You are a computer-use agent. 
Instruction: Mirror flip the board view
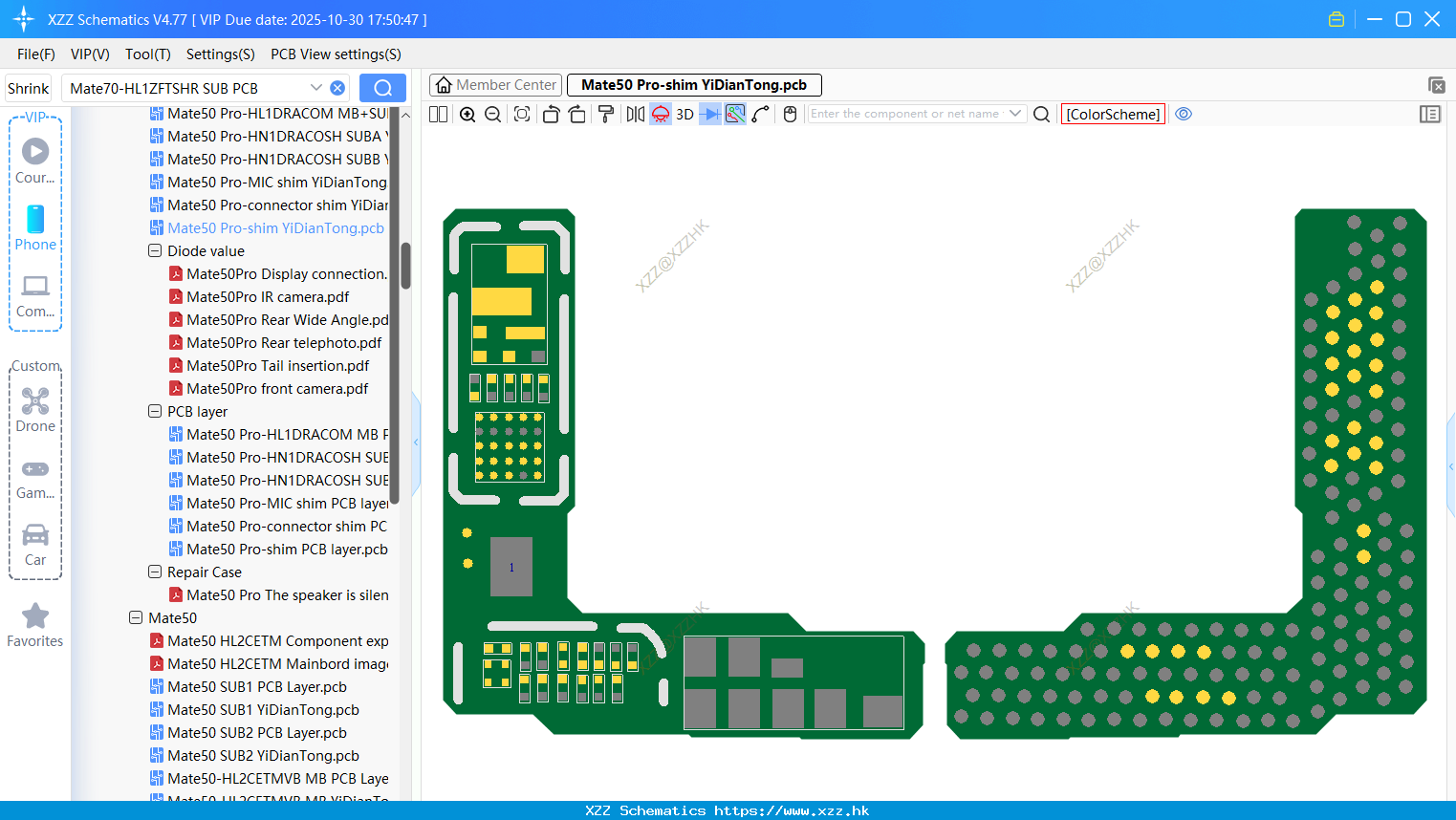pyautogui.click(x=636, y=114)
